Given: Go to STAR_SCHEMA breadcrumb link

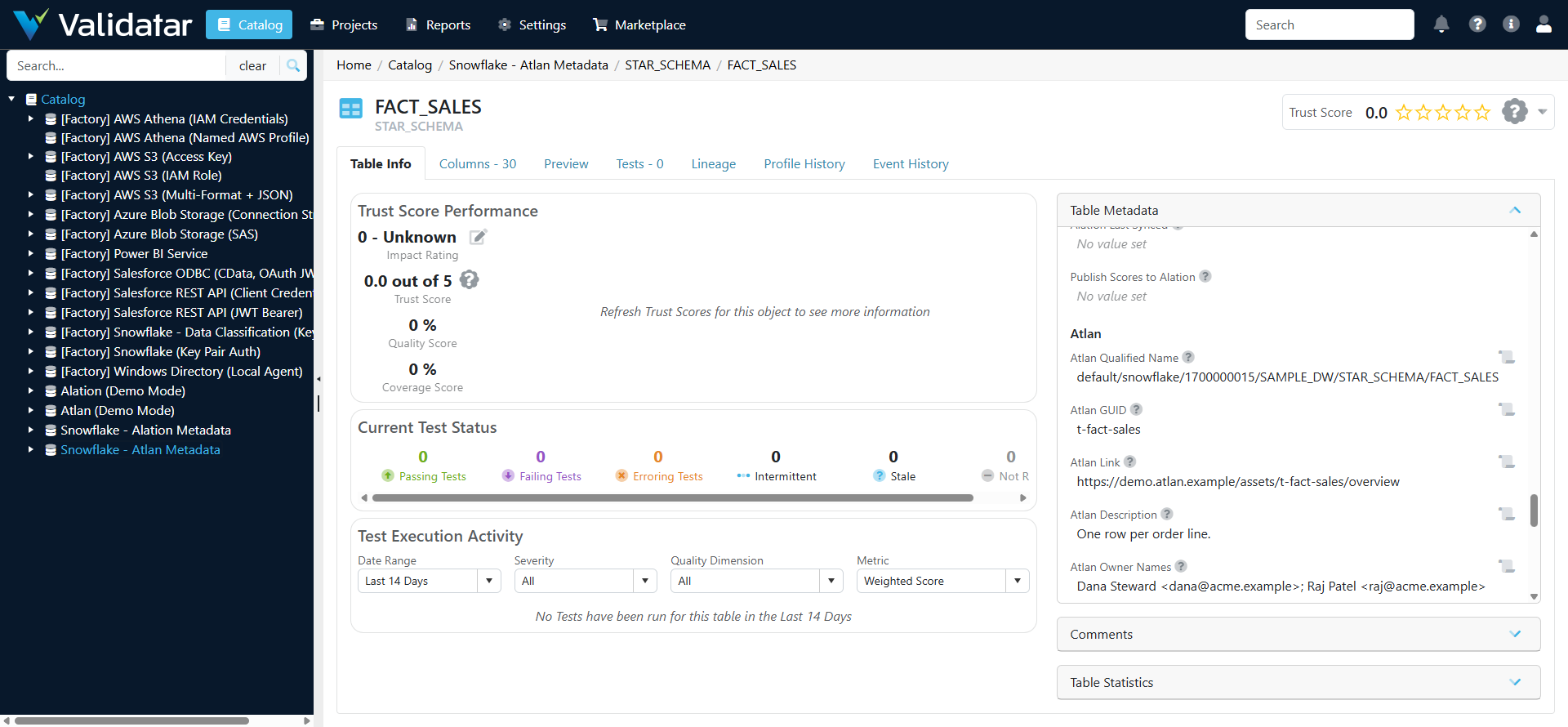Looking at the screenshot, I should pos(668,65).
